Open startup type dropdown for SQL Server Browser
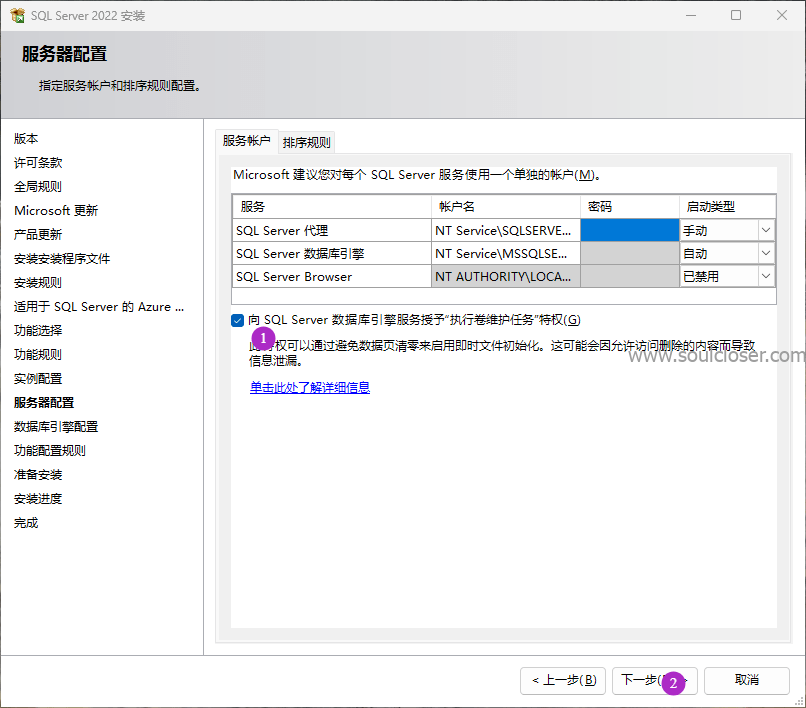The height and width of the screenshot is (708, 806). [x=766, y=276]
